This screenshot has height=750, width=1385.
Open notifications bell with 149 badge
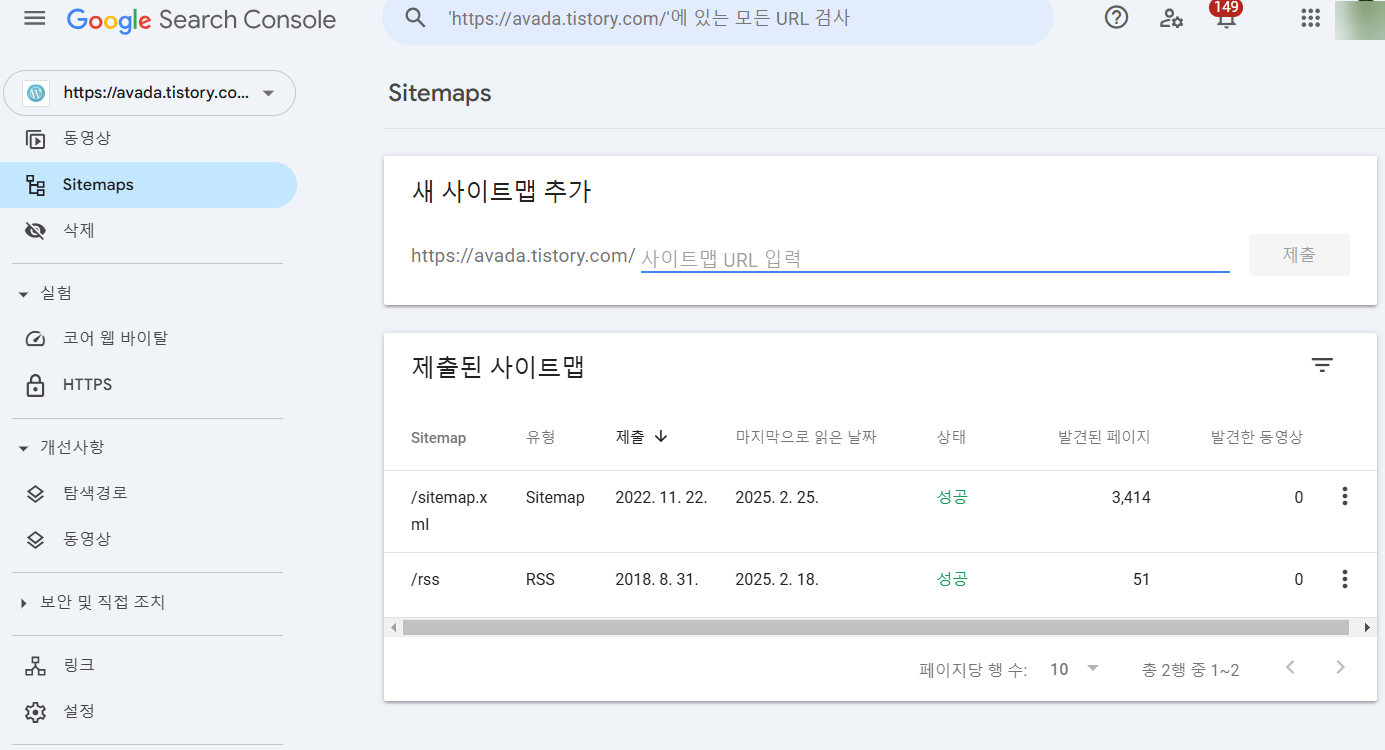(1225, 16)
